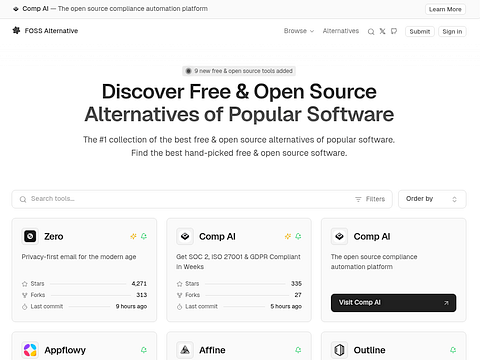Image resolution: width=480 pixels, height=360 pixels.
Task: Click the chat bubble icon in navbar
Action: pyautogui.click(x=394, y=31)
